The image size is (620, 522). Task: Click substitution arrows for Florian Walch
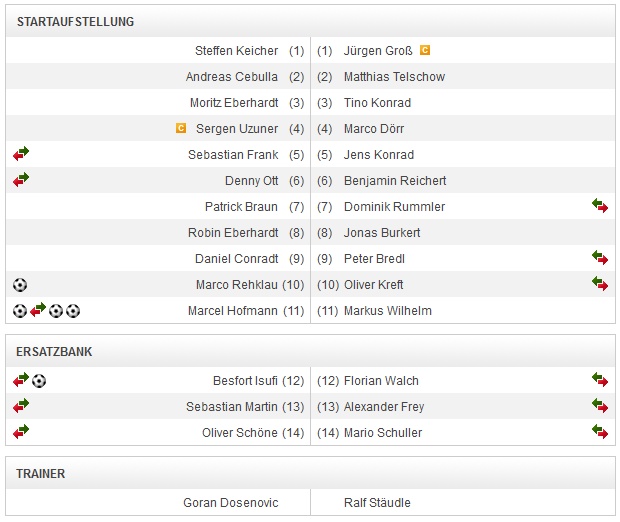[x=600, y=380]
